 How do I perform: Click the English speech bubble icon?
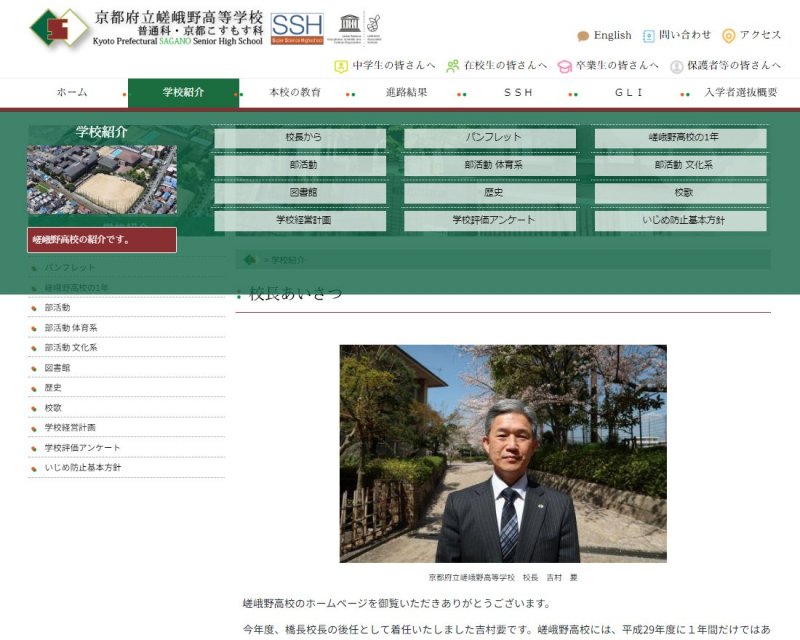(x=583, y=36)
